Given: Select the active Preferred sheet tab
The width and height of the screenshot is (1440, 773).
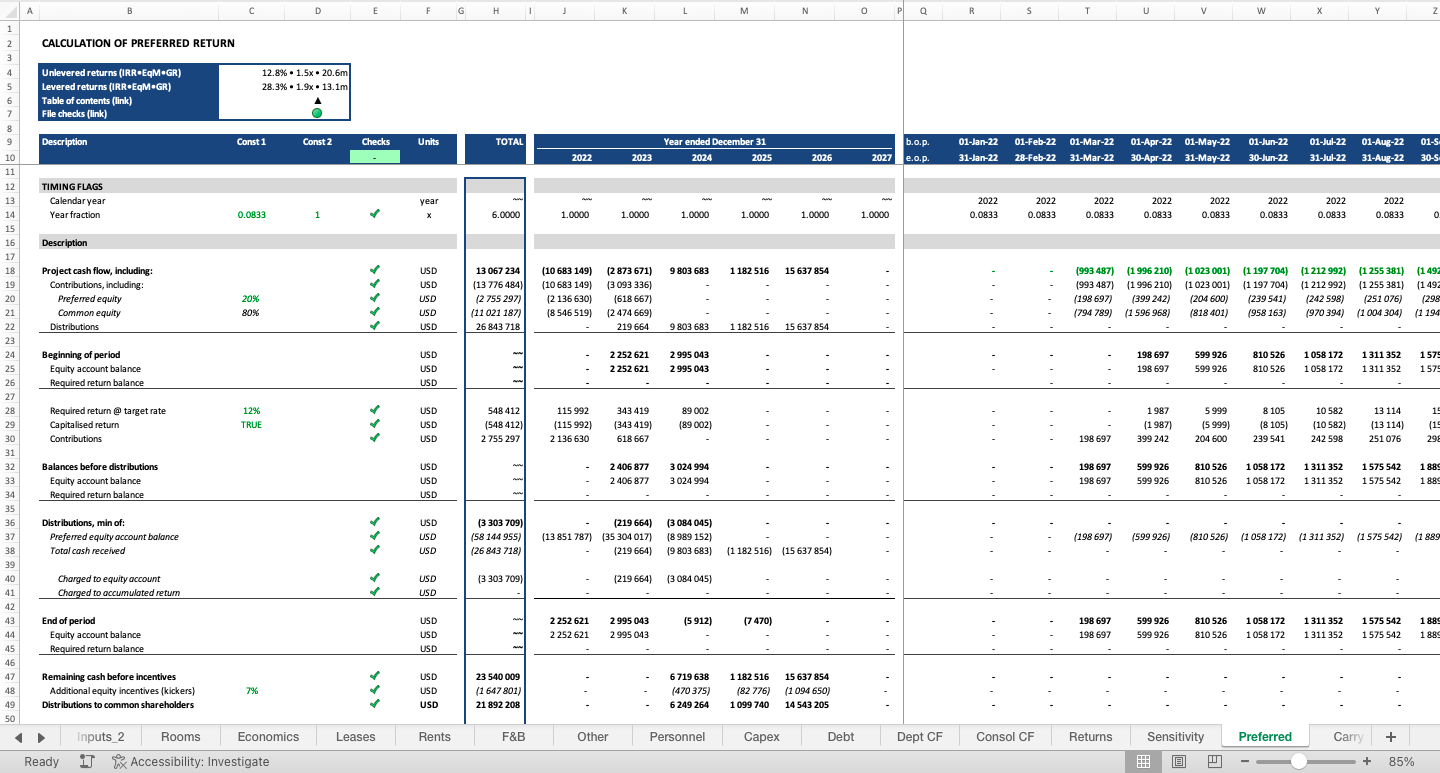Looking at the screenshot, I should 1265,737.
